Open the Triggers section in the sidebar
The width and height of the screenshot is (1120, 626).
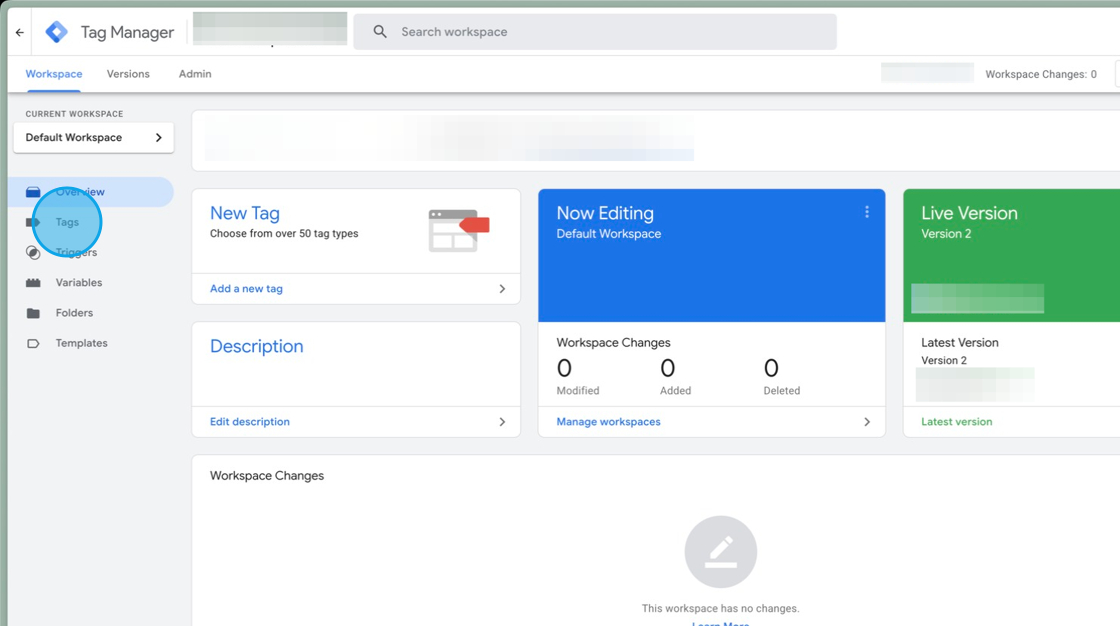pos(77,252)
